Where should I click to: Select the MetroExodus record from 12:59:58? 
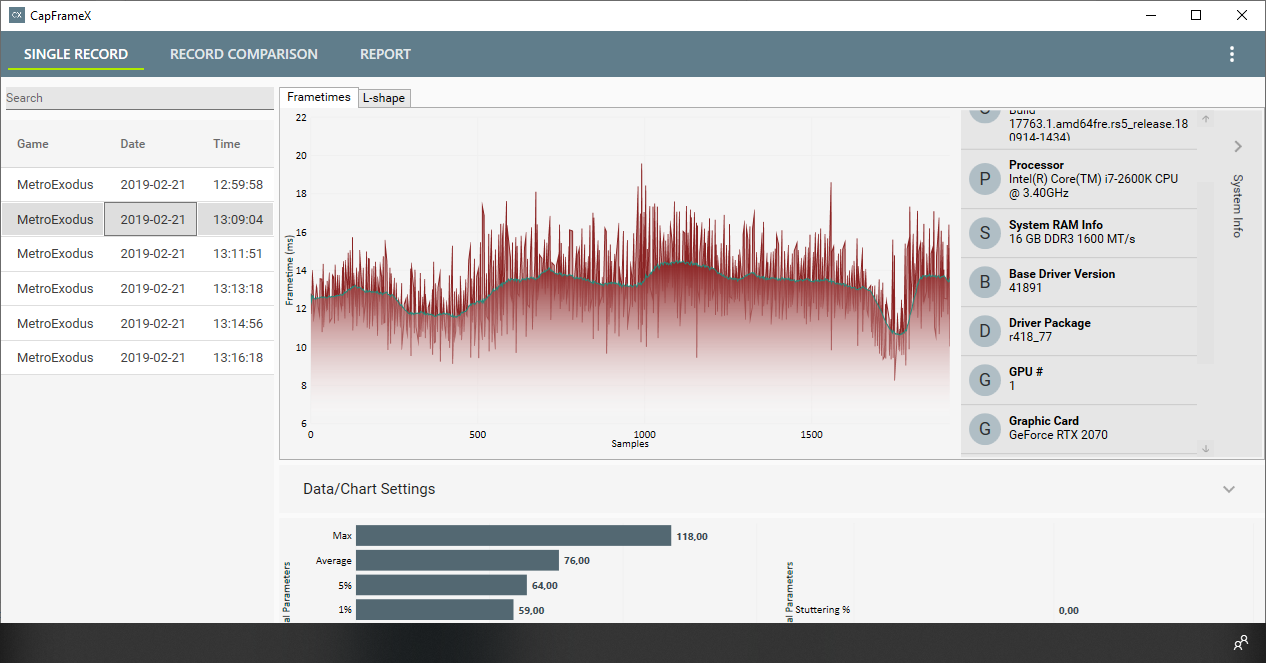point(137,185)
